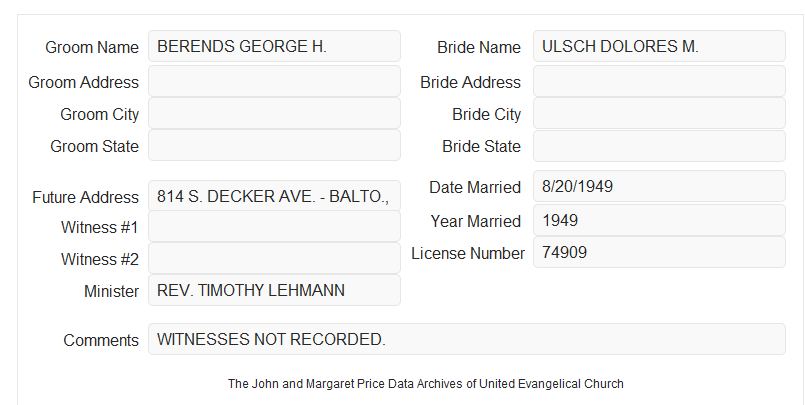The width and height of the screenshot is (805, 405).
Task: Focus the empty Witness #1 field
Action: (x=274, y=226)
